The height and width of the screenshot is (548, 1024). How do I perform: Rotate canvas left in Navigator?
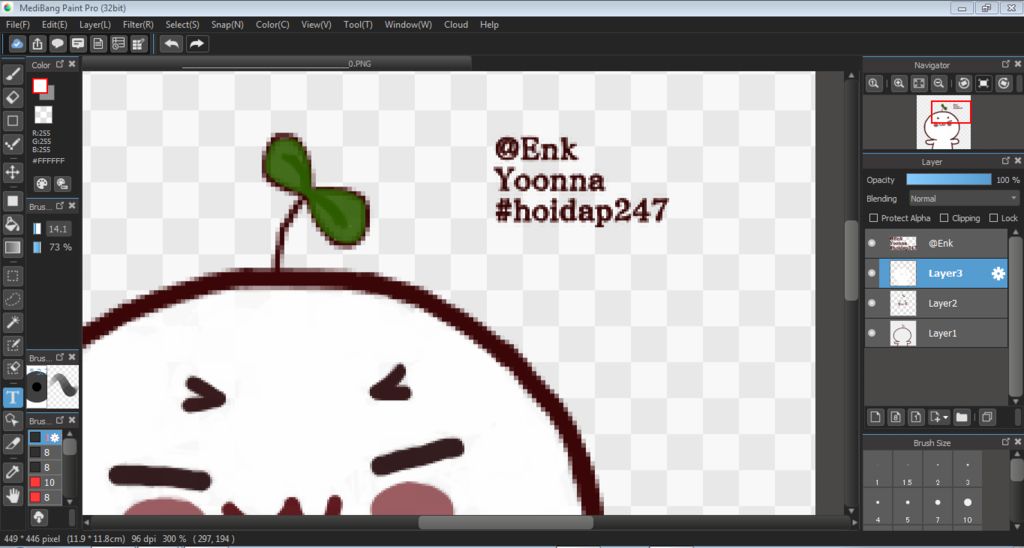pos(963,83)
